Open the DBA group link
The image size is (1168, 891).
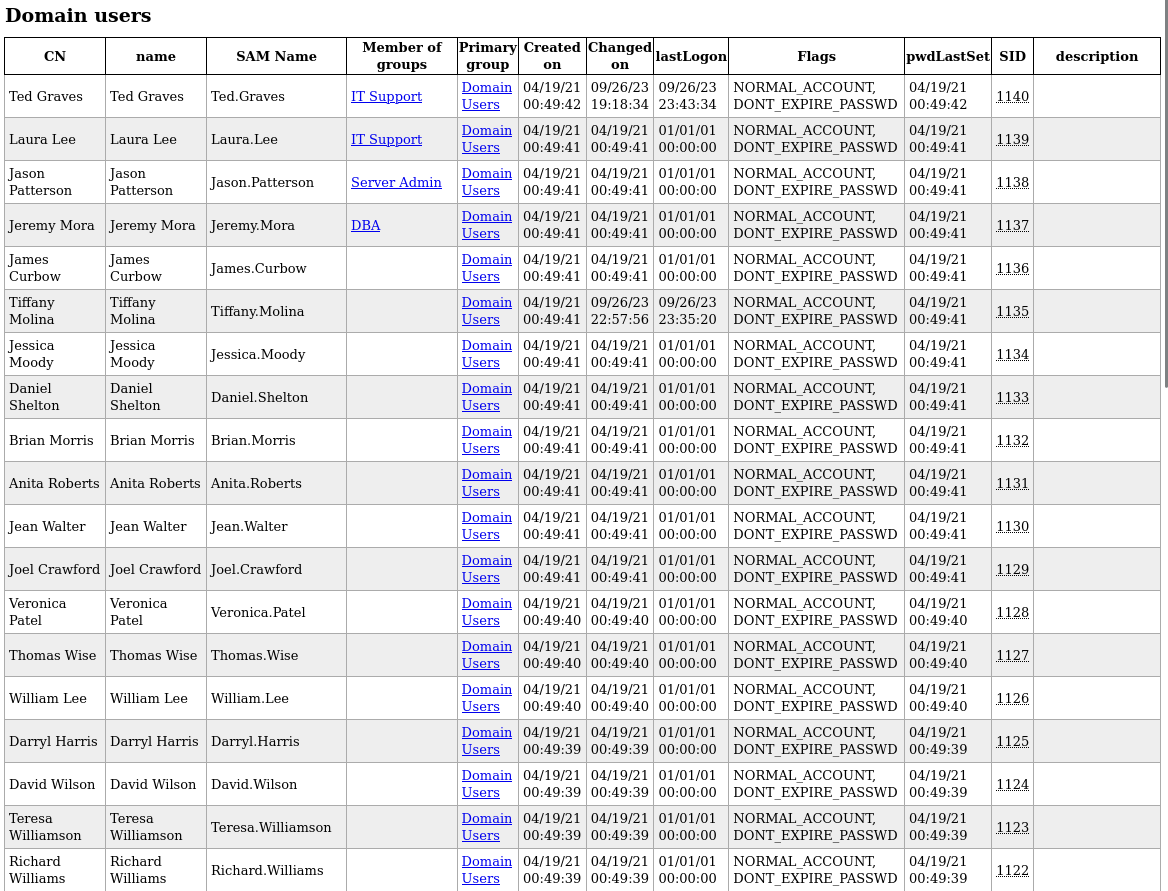pyautogui.click(x=365, y=226)
